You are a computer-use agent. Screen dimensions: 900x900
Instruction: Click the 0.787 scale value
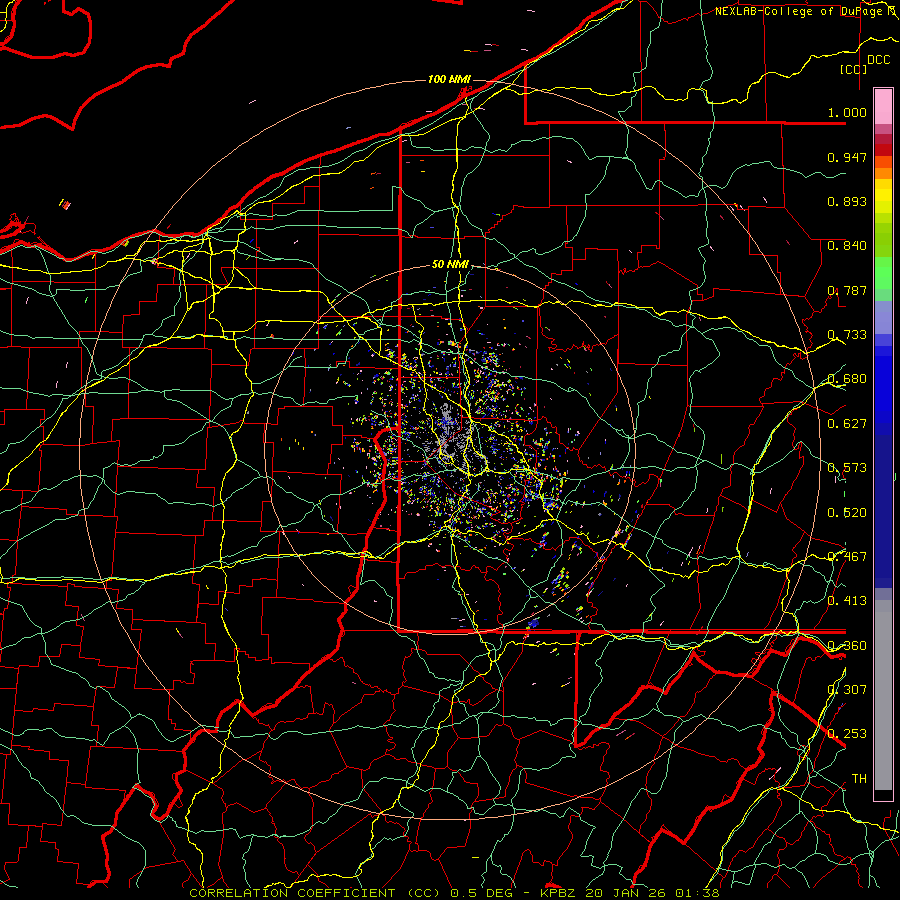click(x=847, y=290)
